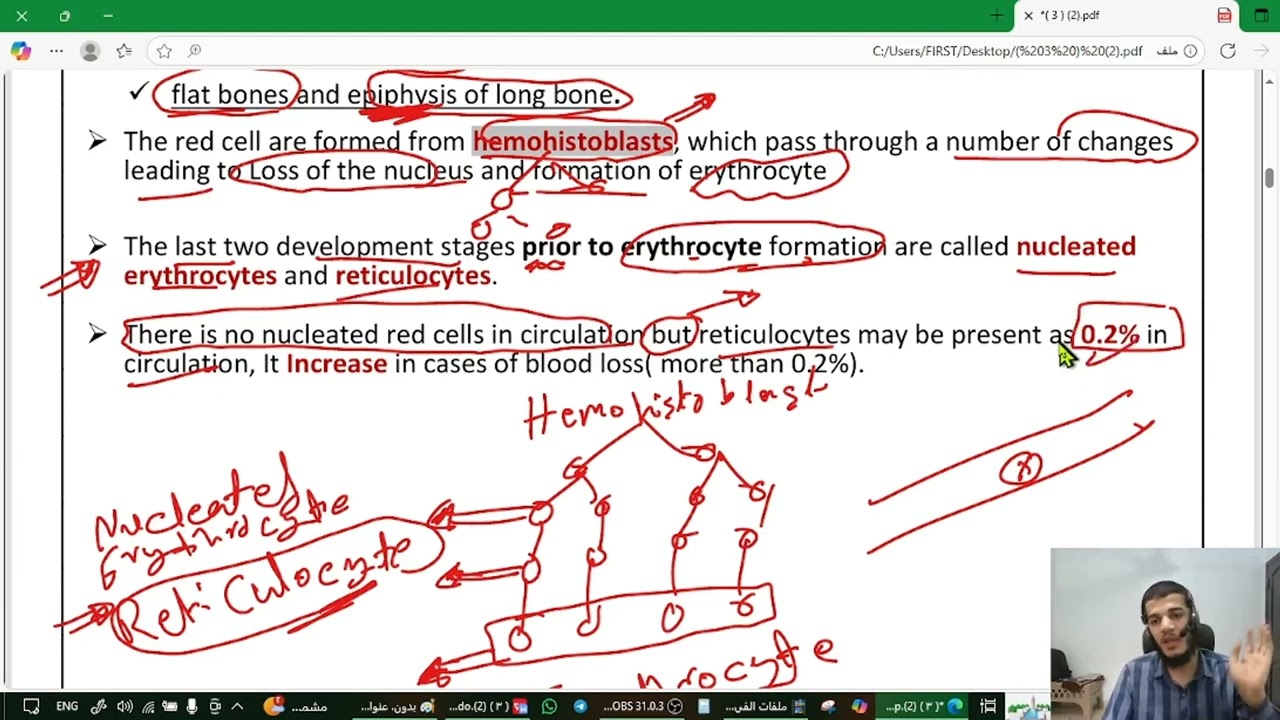
Task: Click the scrollbar up arrow
Action: click(x=1269, y=80)
